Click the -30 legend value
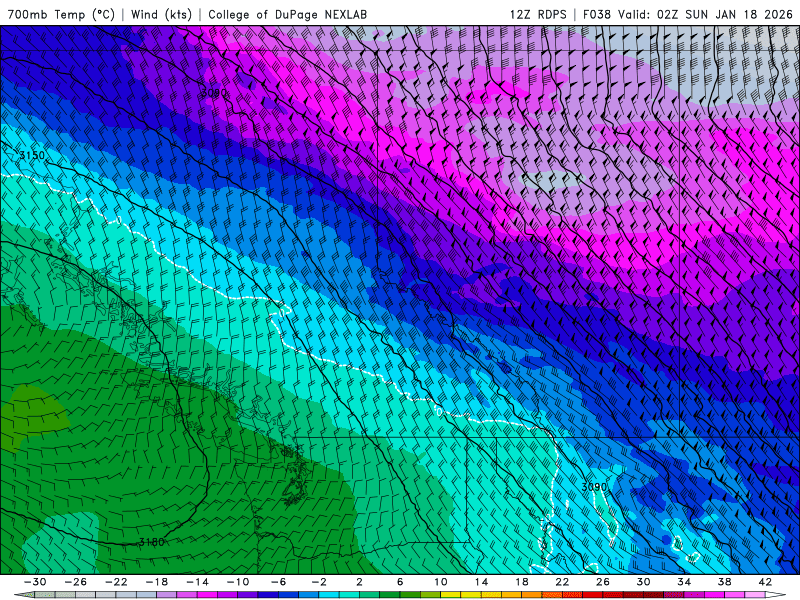800x600 pixels. click(x=35, y=582)
